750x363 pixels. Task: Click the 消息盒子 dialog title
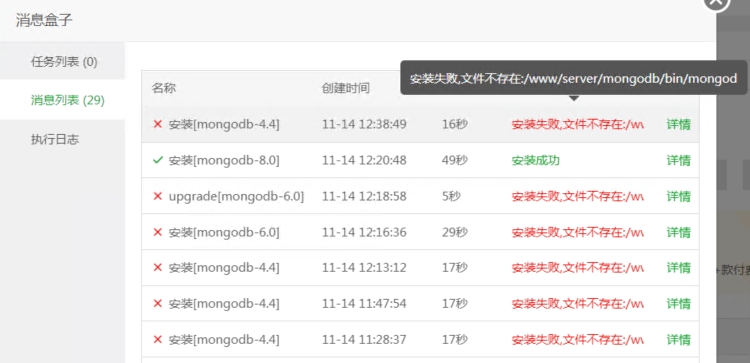pyautogui.click(x=44, y=20)
